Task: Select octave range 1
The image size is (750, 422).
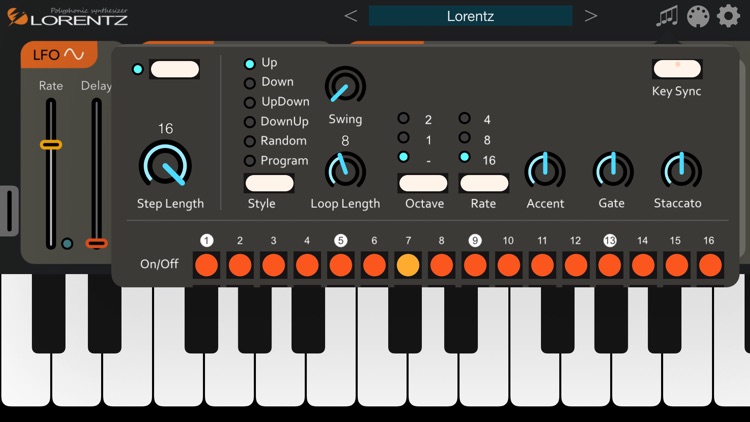Action: pyautogui.click(x=404, y=138)
